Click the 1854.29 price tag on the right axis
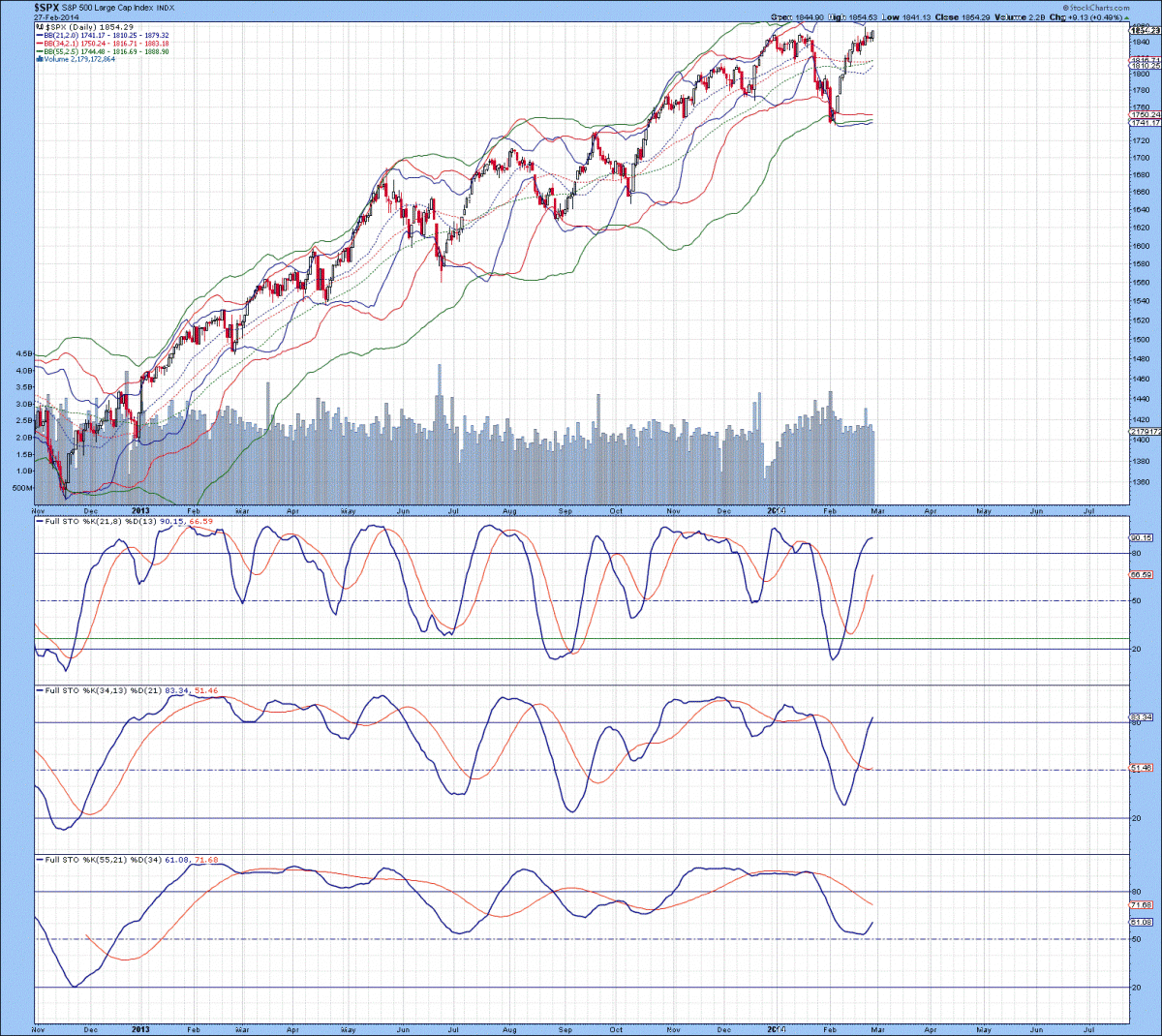 pyautogui.click(x=1145, y=31)
